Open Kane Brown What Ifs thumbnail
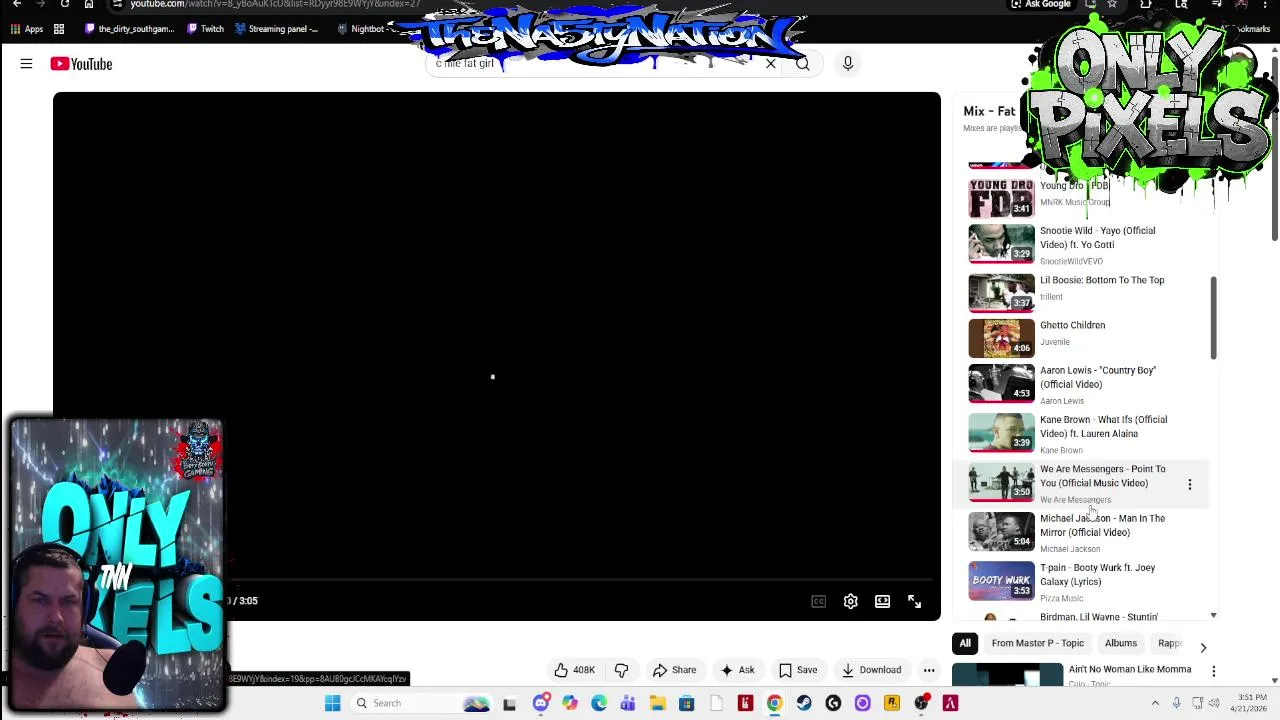This screenshot has height=720, width=1280. [x=1001, y=432]
